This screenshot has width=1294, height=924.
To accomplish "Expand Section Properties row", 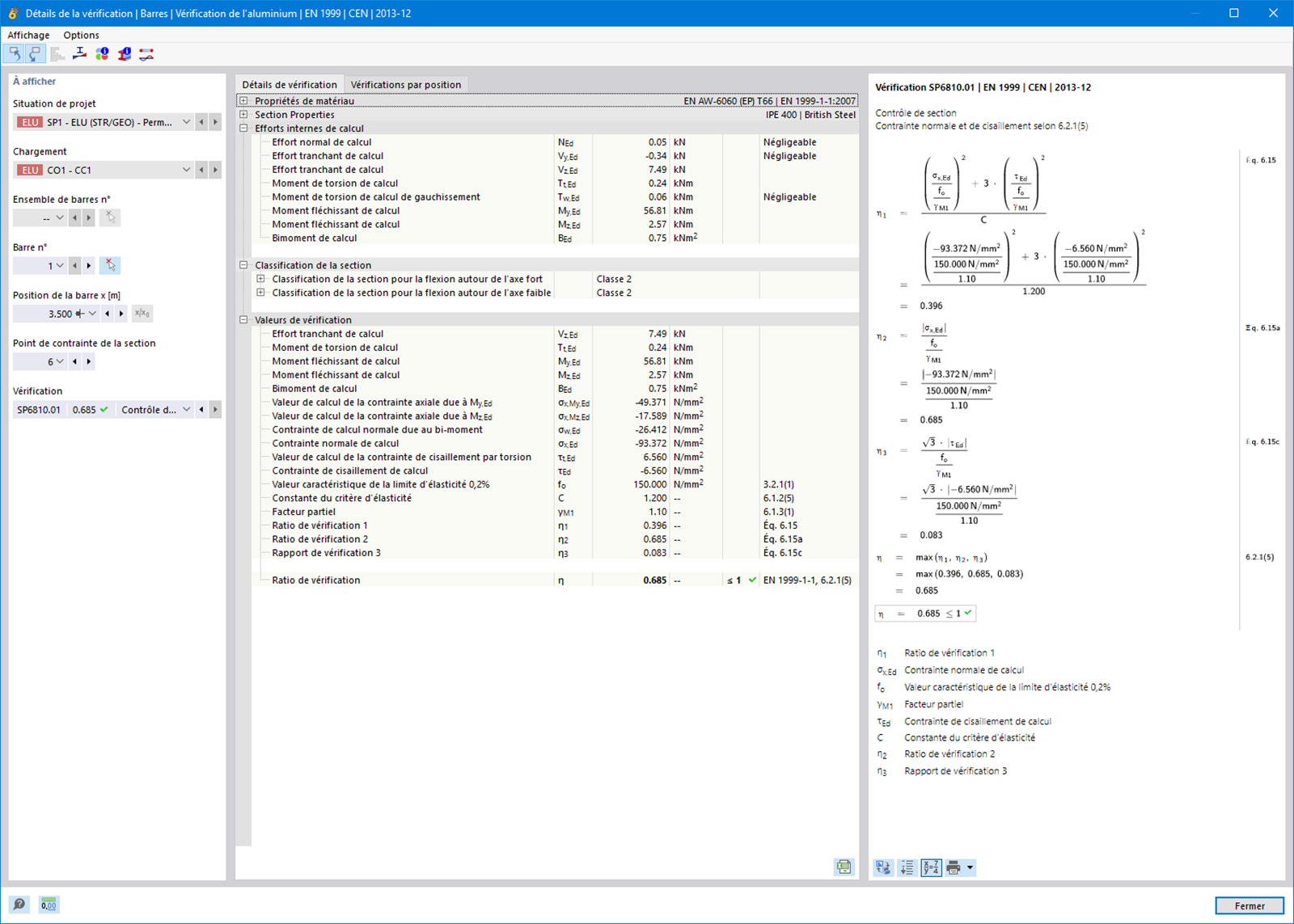I will tap(243, 115).
